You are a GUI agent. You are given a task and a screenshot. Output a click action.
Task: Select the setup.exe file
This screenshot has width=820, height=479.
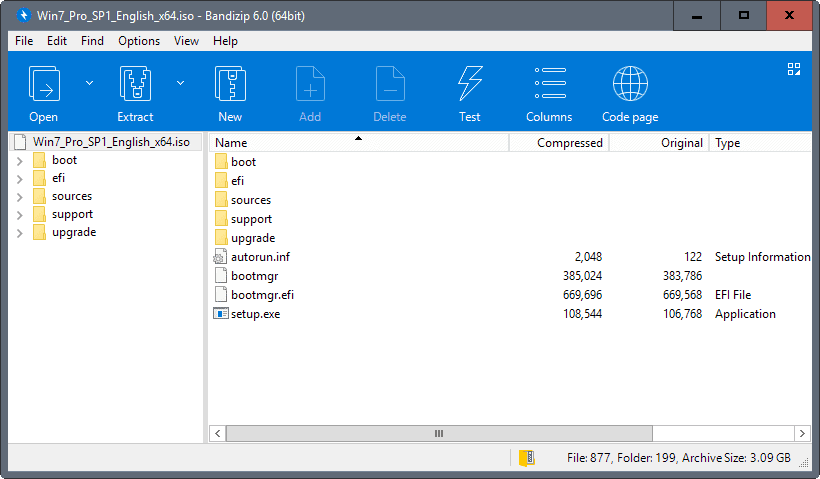pyautogui.click(x=256, y=314)
